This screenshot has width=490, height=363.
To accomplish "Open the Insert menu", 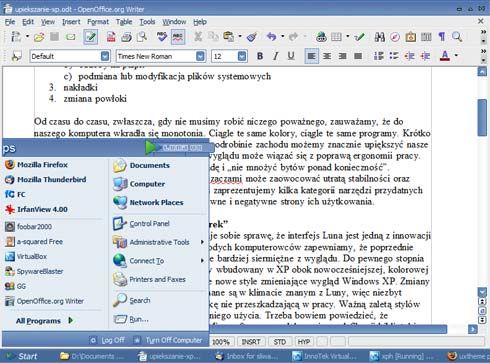I will (71, 22).
